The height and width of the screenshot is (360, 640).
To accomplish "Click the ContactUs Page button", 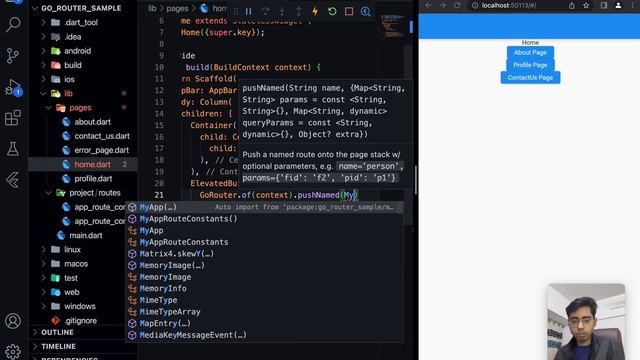I will (530, 78).
